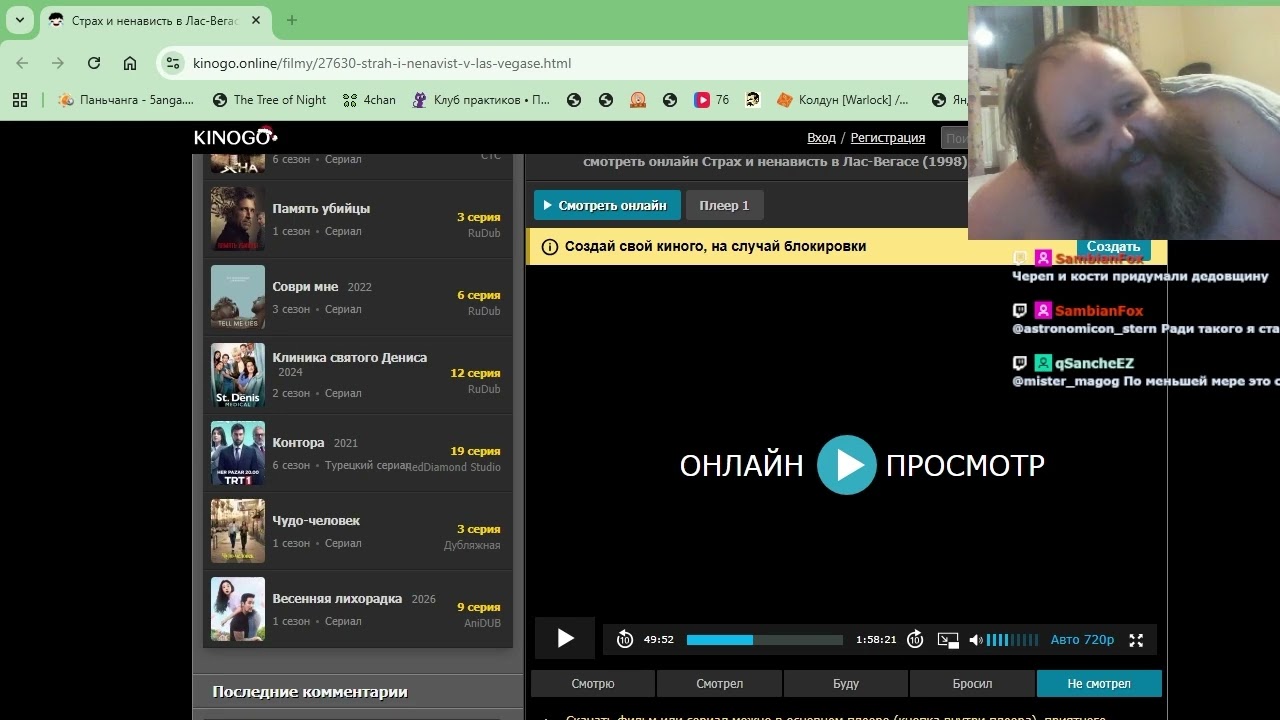Click the 19 серия label for Контора
Viewport: 1280px width, 720px height.
pos(475,451)
